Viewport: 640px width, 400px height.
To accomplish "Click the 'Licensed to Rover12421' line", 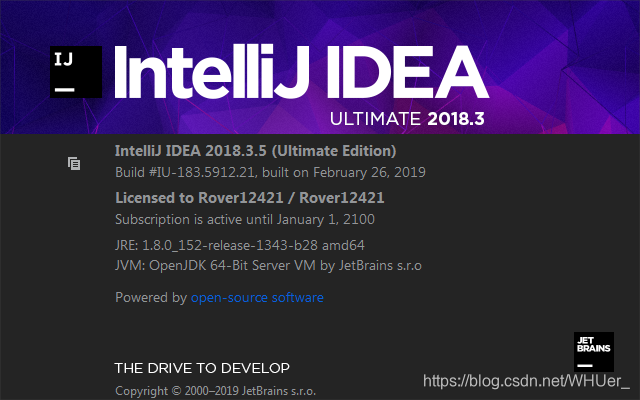I will pyautogui.click(x=249, y=198).
